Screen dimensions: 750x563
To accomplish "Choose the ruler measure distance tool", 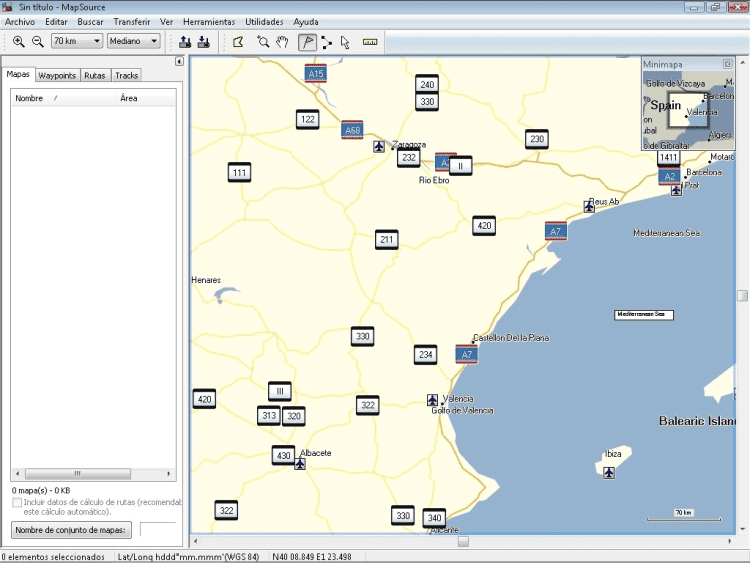I will (x=370, y=42).
